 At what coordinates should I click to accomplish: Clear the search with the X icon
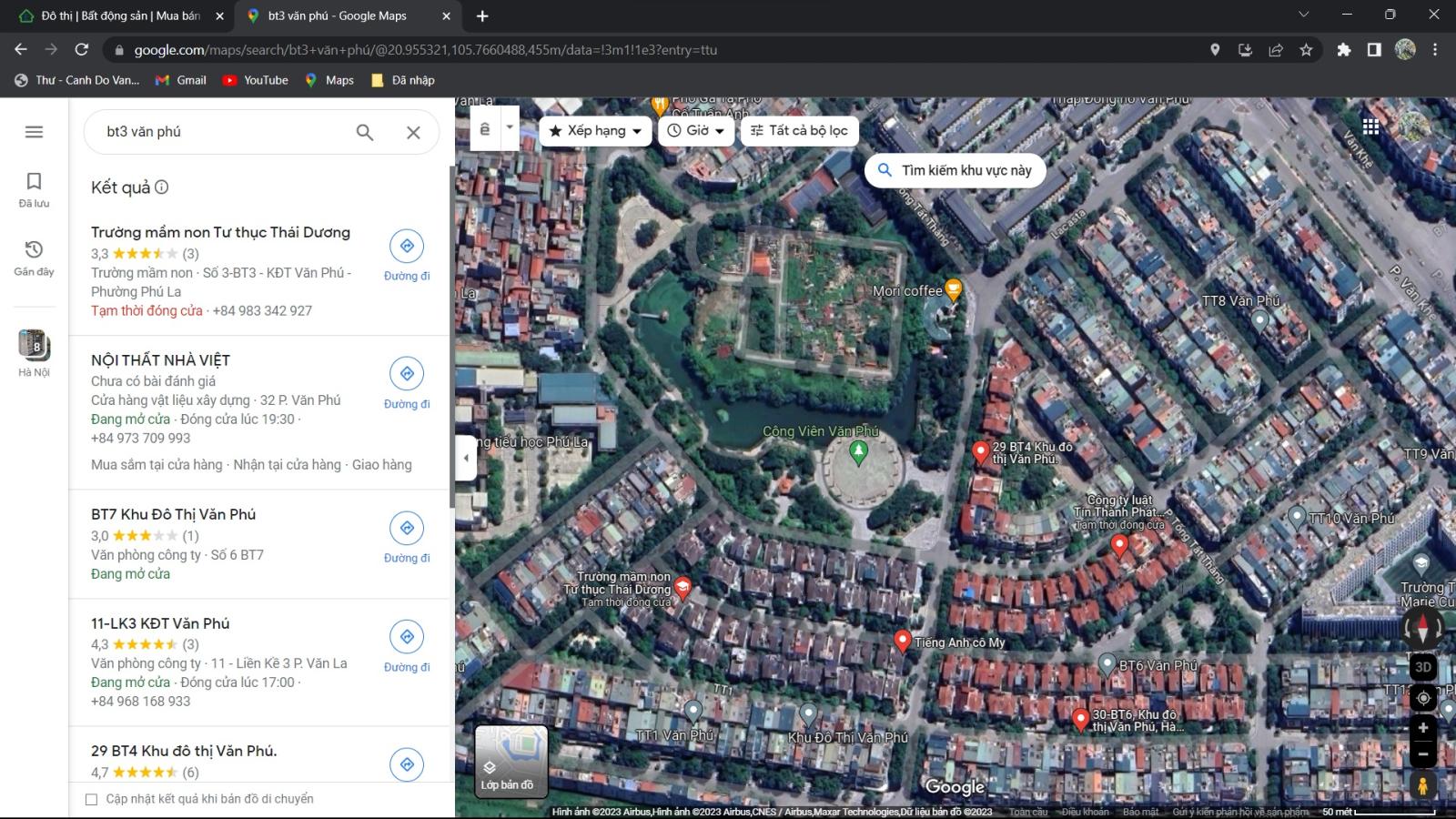(413, 132)
